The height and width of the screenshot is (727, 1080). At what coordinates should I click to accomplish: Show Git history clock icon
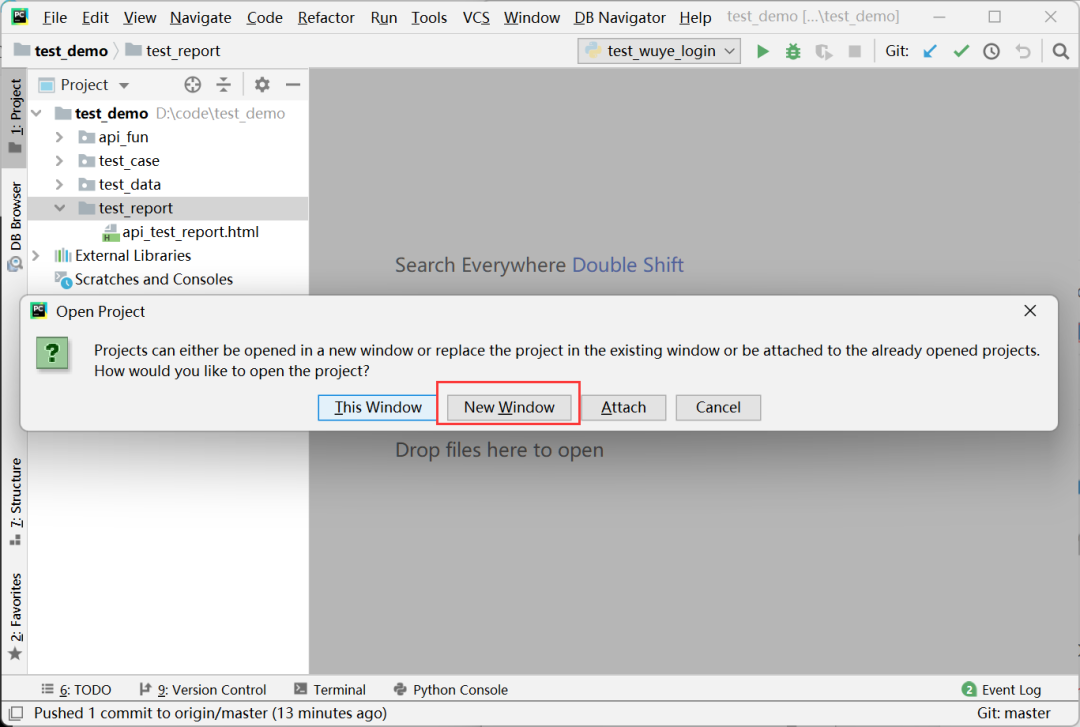point(991,52)
